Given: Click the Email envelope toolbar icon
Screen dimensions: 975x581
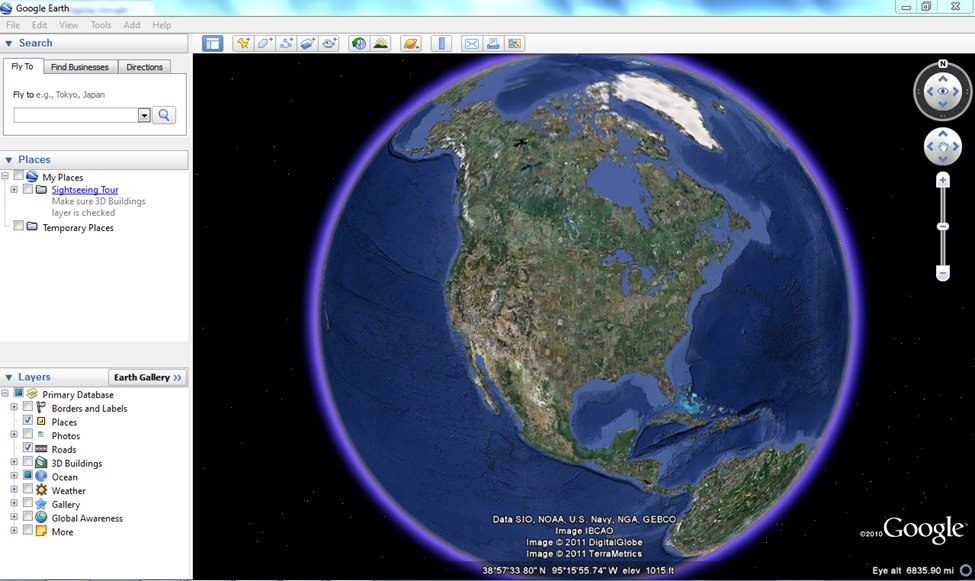Looking at the screenshot, I should coord(472,44).
